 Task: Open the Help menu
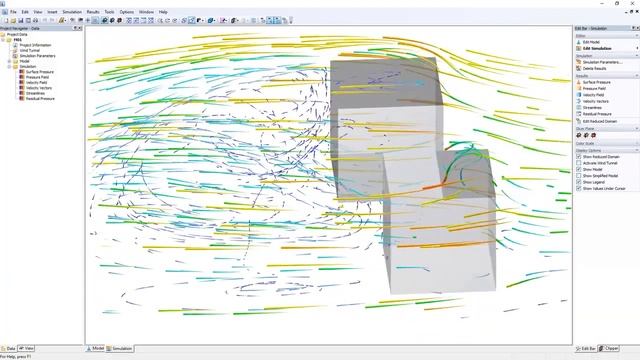(163, 12)
